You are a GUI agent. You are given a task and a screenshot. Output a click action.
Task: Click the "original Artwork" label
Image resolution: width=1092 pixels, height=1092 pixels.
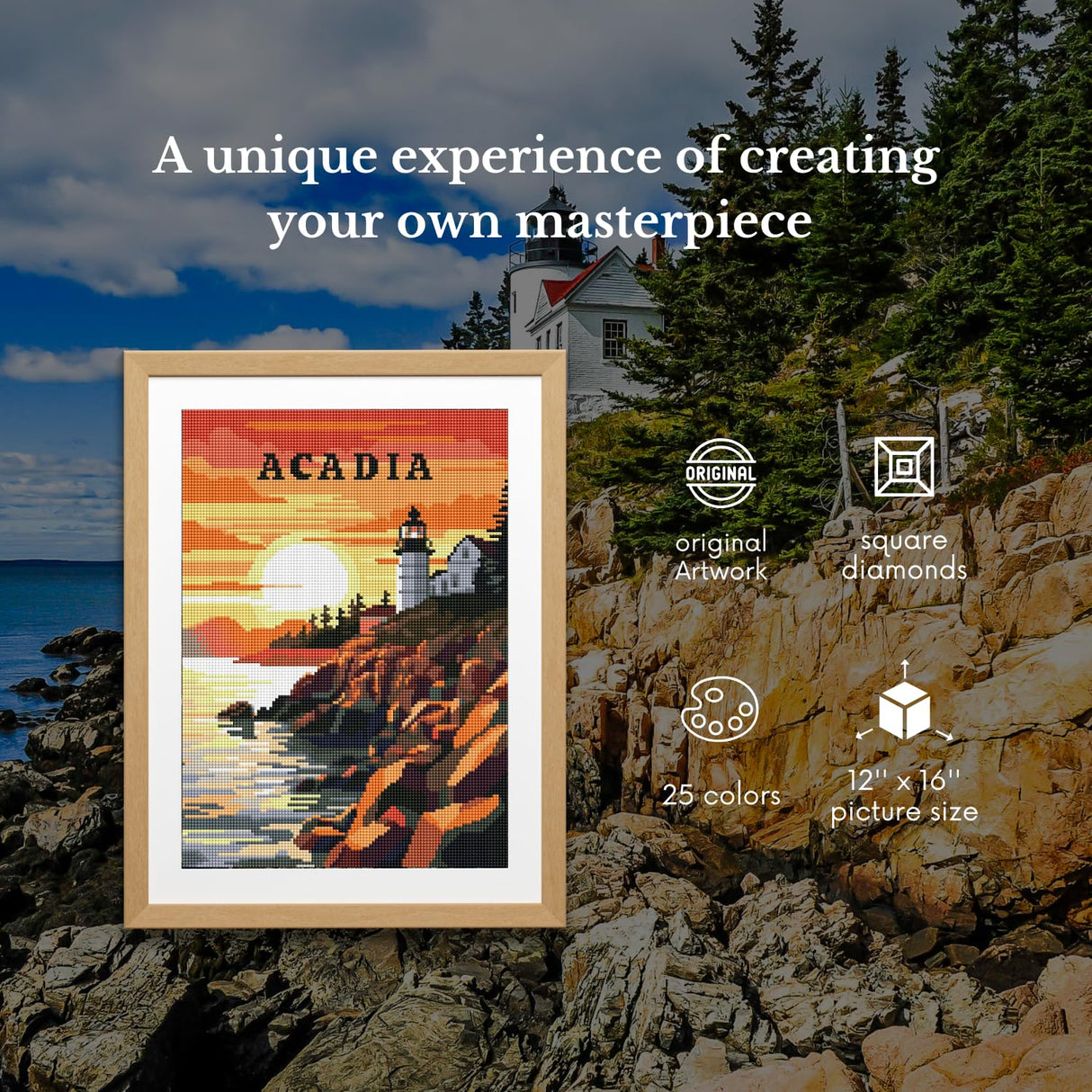coord(721,556)
